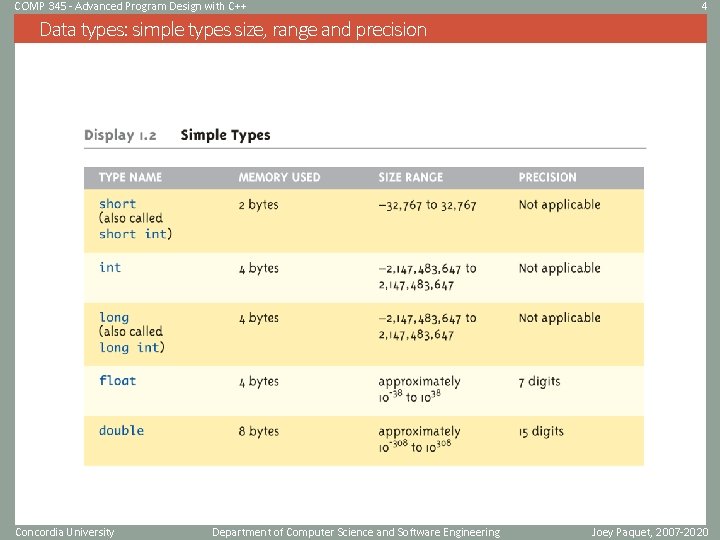Select the PRECISION column header

pyautogui.click(x=547, y=177)
